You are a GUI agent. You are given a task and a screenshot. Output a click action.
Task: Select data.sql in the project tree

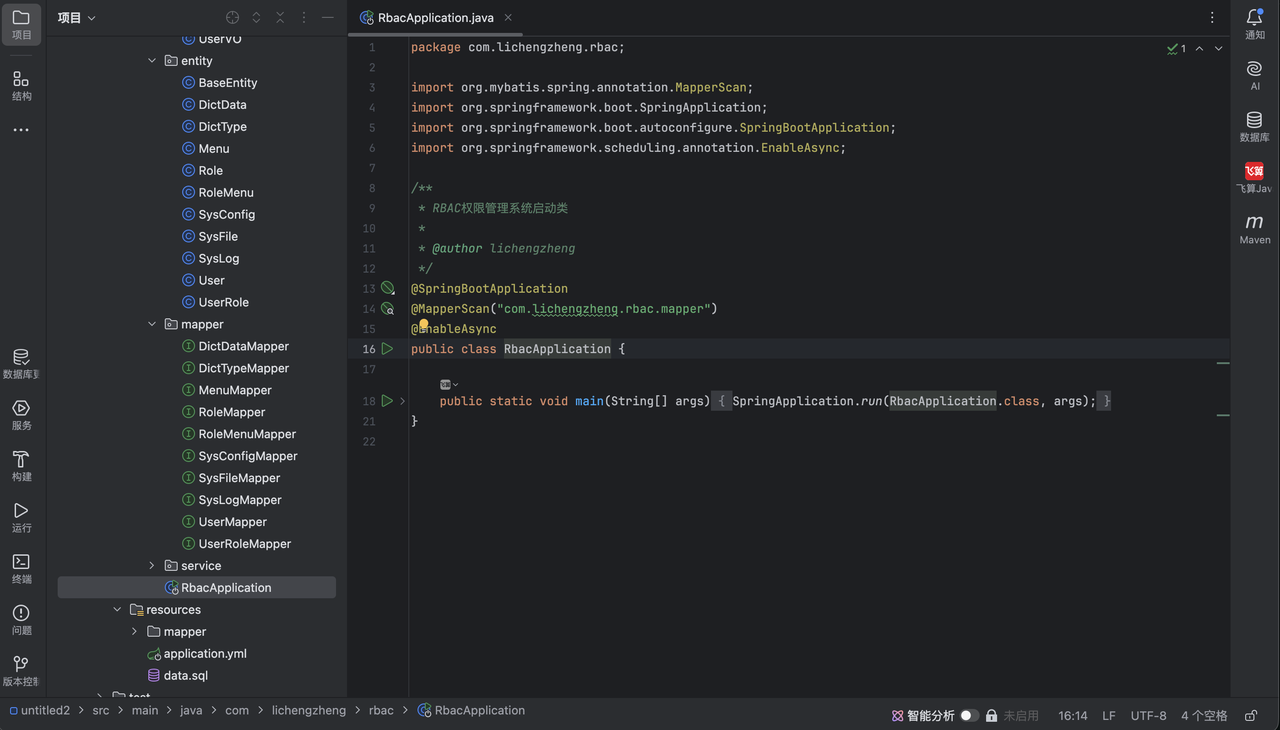(x=178, y=676)
